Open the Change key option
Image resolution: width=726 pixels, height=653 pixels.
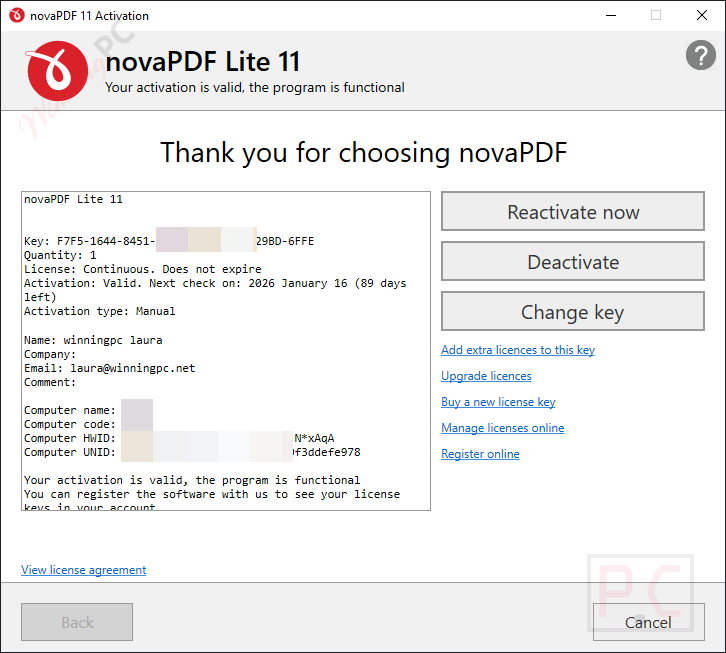point(573,311)
